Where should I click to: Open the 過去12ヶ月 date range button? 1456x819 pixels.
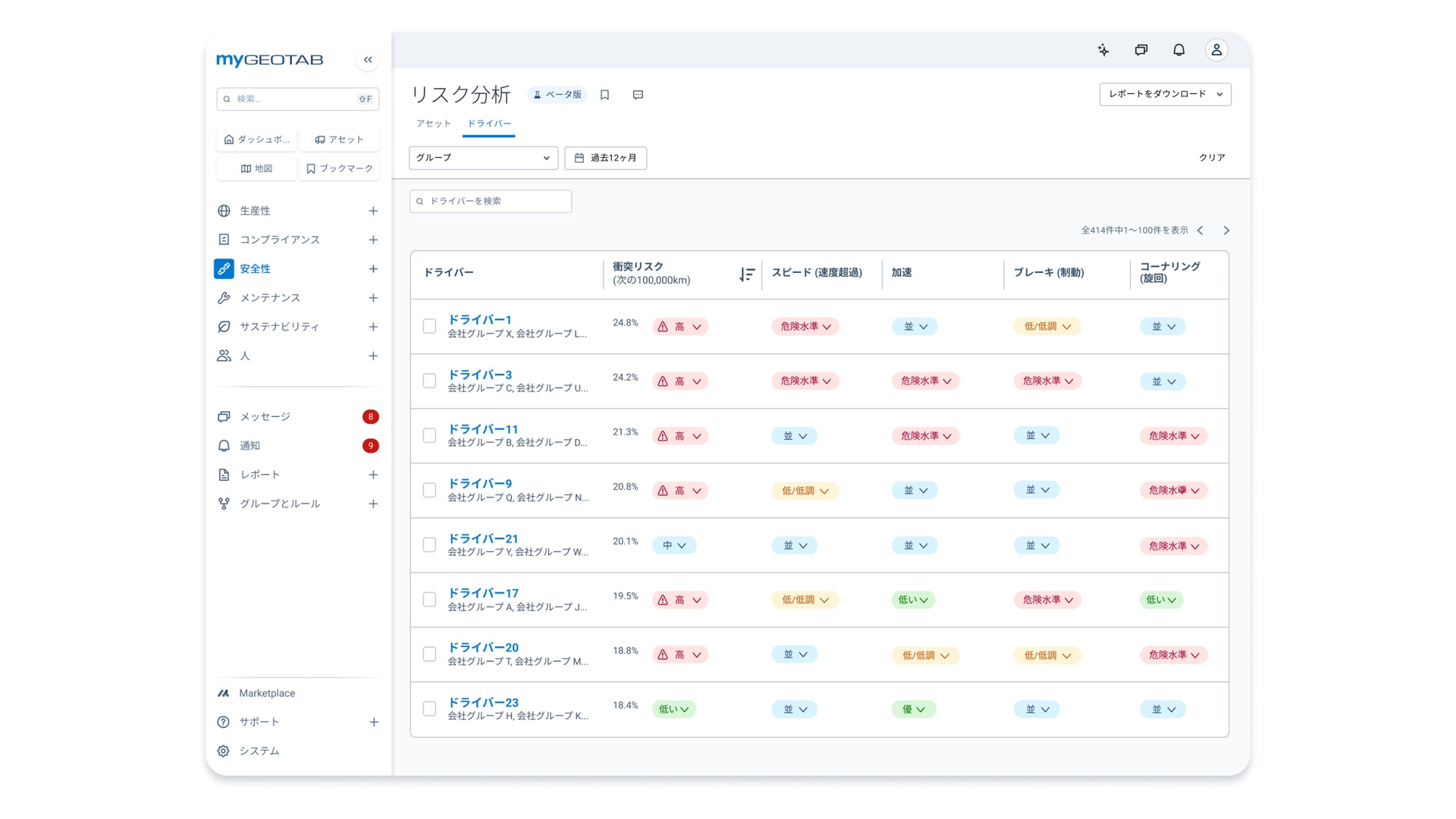coord(605,158)
